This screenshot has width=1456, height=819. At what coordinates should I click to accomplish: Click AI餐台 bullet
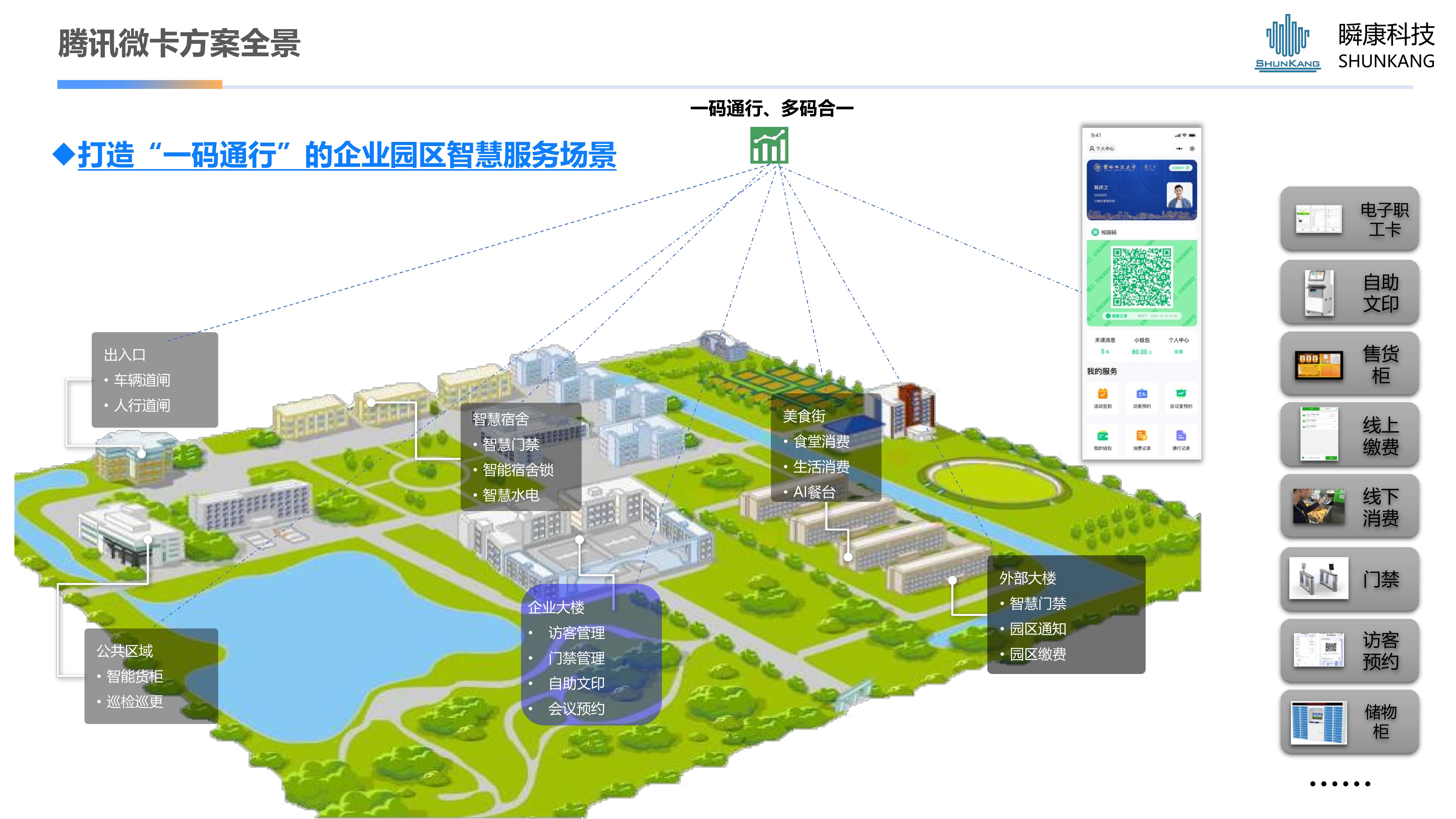[x=814, y=492]
